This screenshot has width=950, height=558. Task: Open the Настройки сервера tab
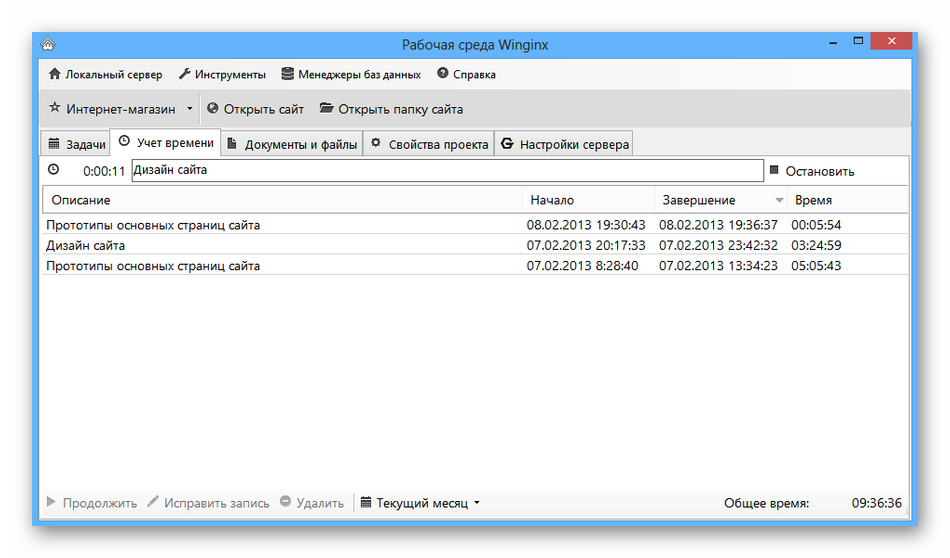(565, 144)
